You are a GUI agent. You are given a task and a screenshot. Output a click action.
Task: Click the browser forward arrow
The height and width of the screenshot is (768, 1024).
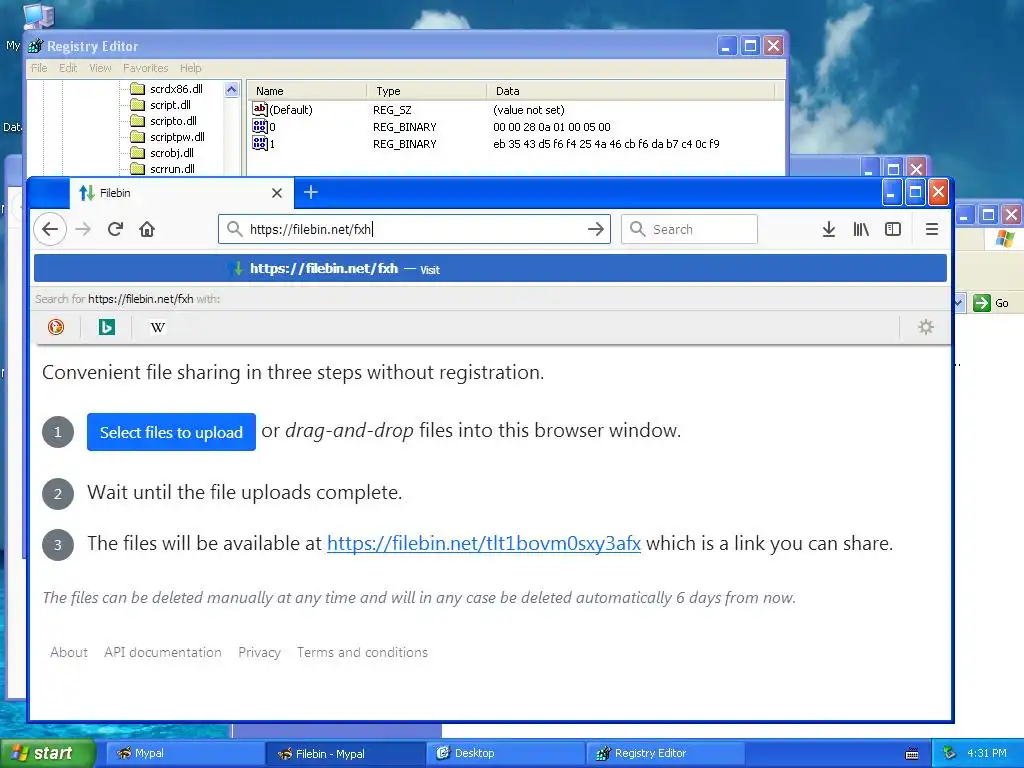83,229
